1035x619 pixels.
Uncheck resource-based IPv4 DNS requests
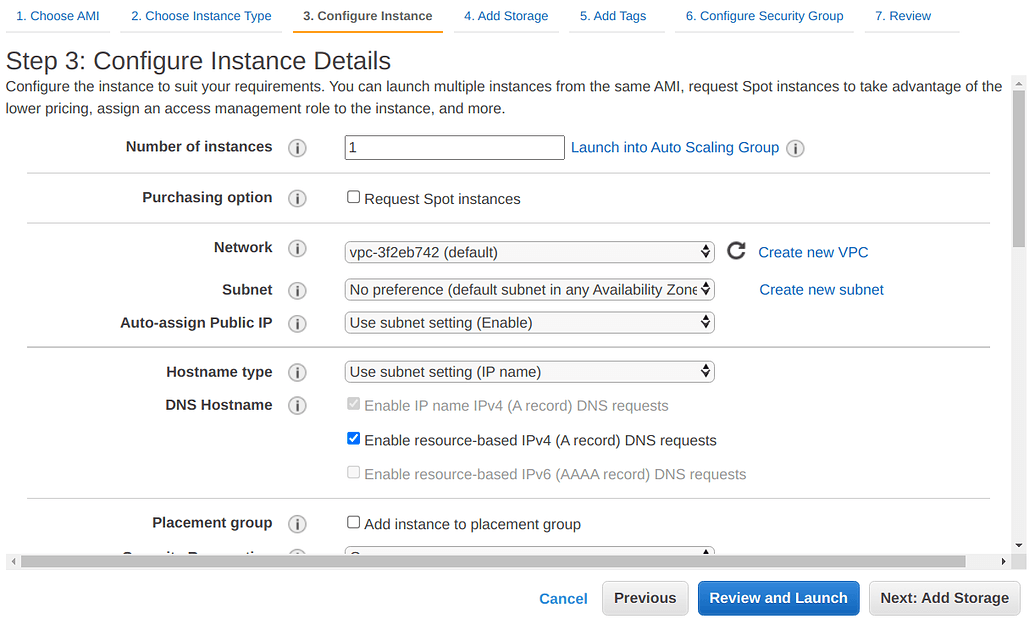tap(353, 438)
